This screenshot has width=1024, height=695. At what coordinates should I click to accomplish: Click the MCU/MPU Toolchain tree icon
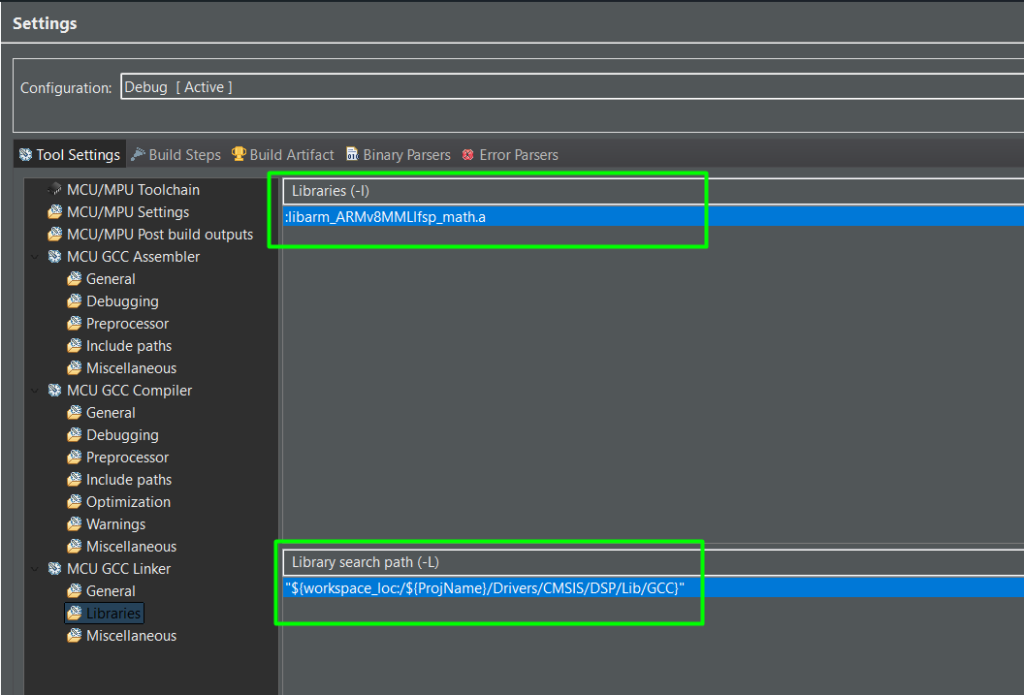pos(54,190)
